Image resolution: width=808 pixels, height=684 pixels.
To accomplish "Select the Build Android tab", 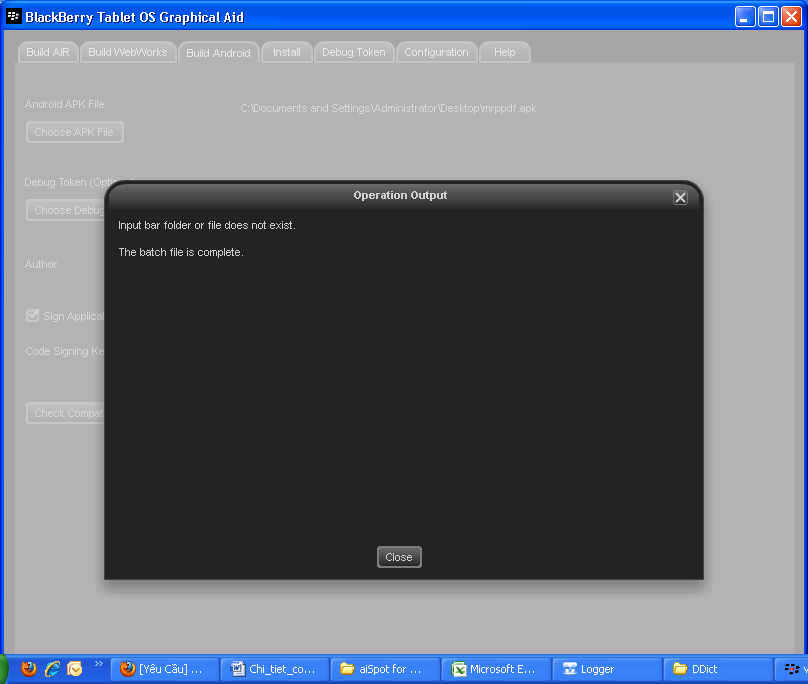I will [218, 53].
